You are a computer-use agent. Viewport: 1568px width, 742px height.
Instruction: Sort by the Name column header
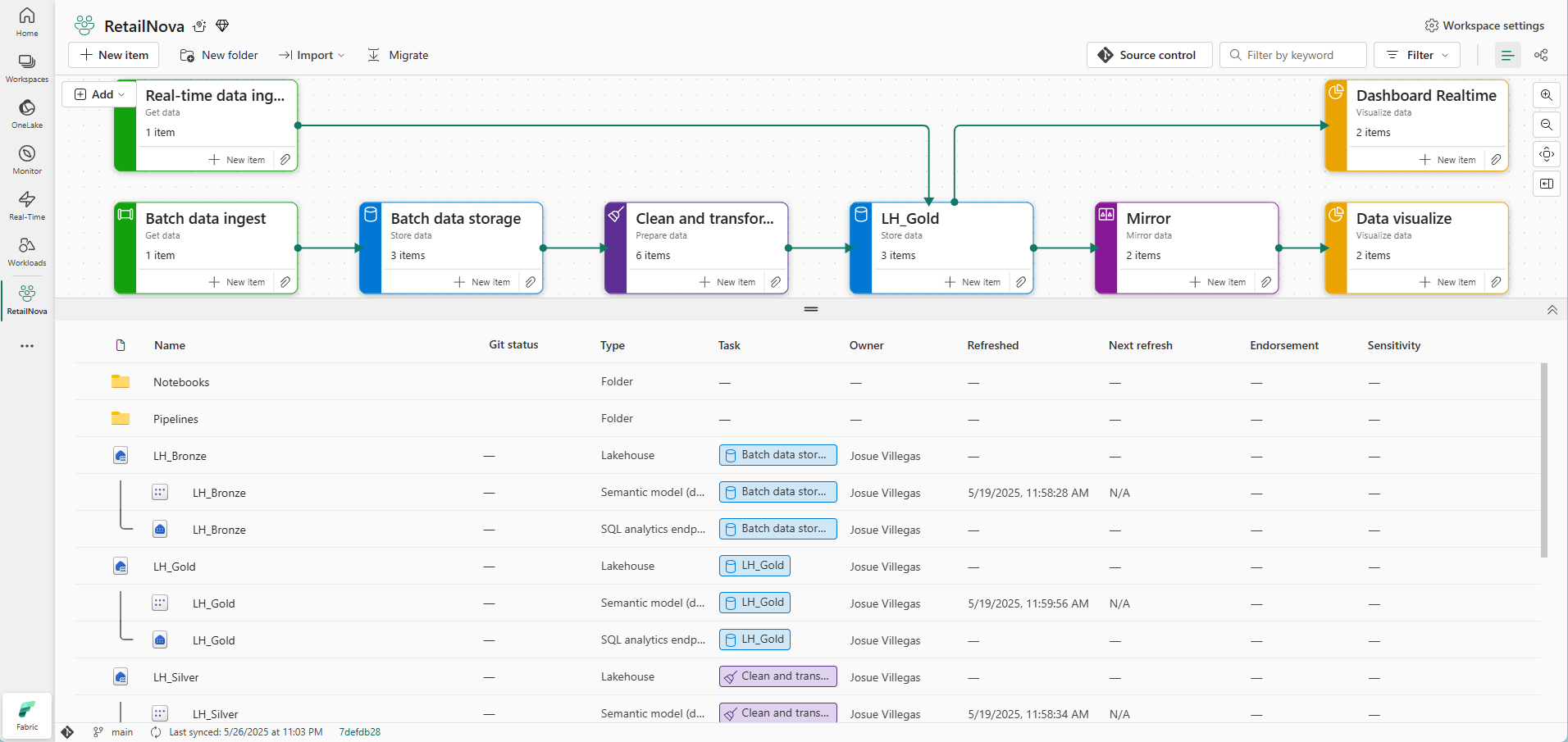click(170, 345)
